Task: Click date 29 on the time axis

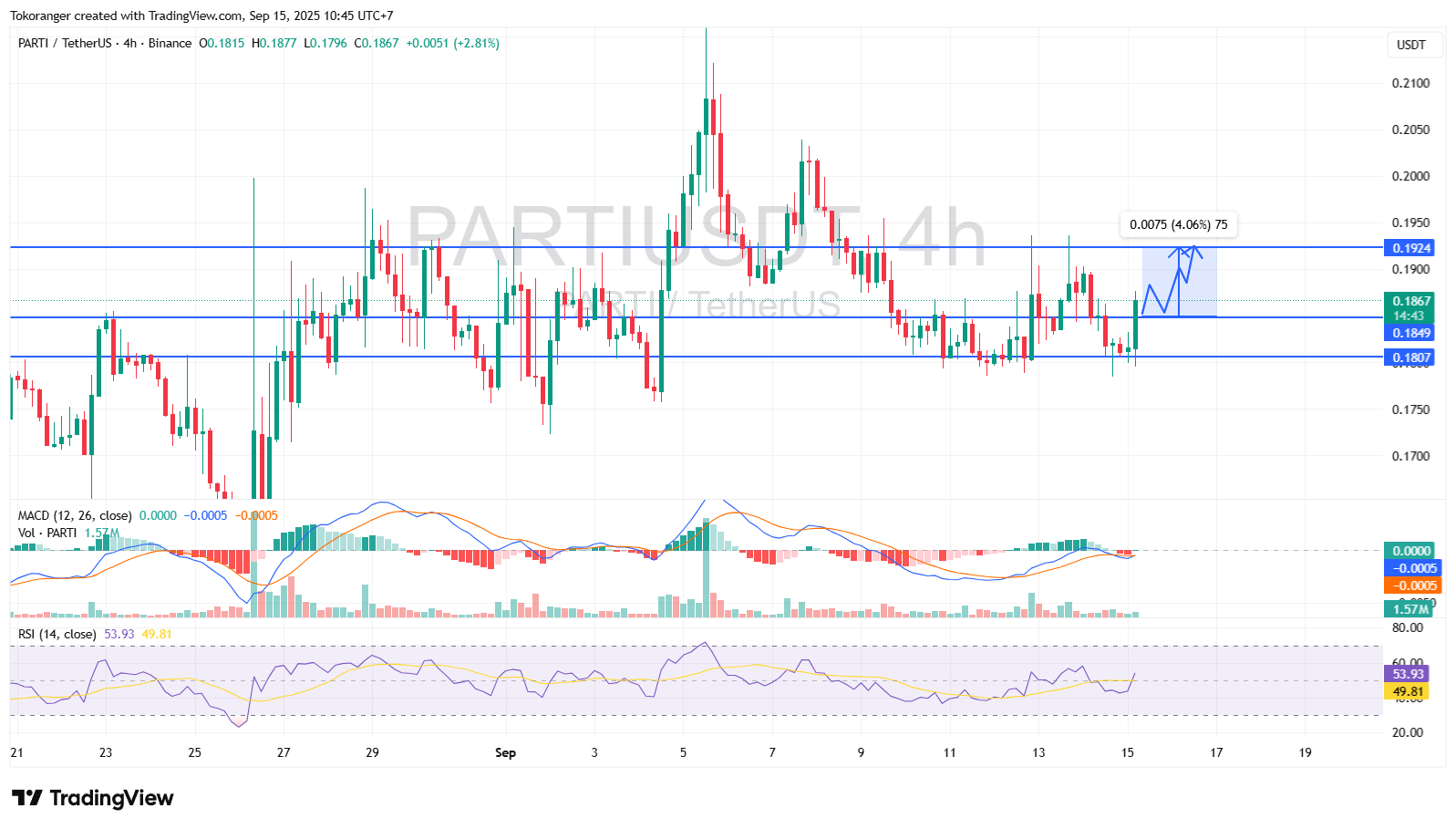Action: (372, 752)
